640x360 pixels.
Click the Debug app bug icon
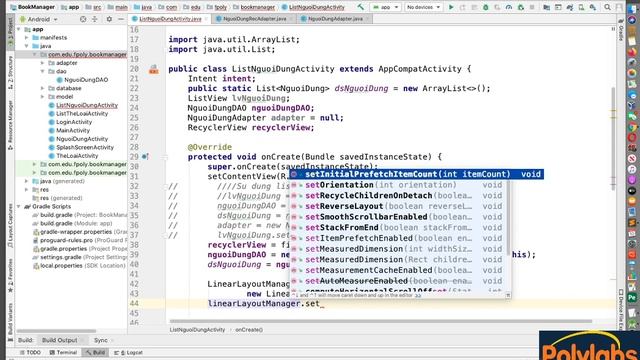tap(486, 7)
